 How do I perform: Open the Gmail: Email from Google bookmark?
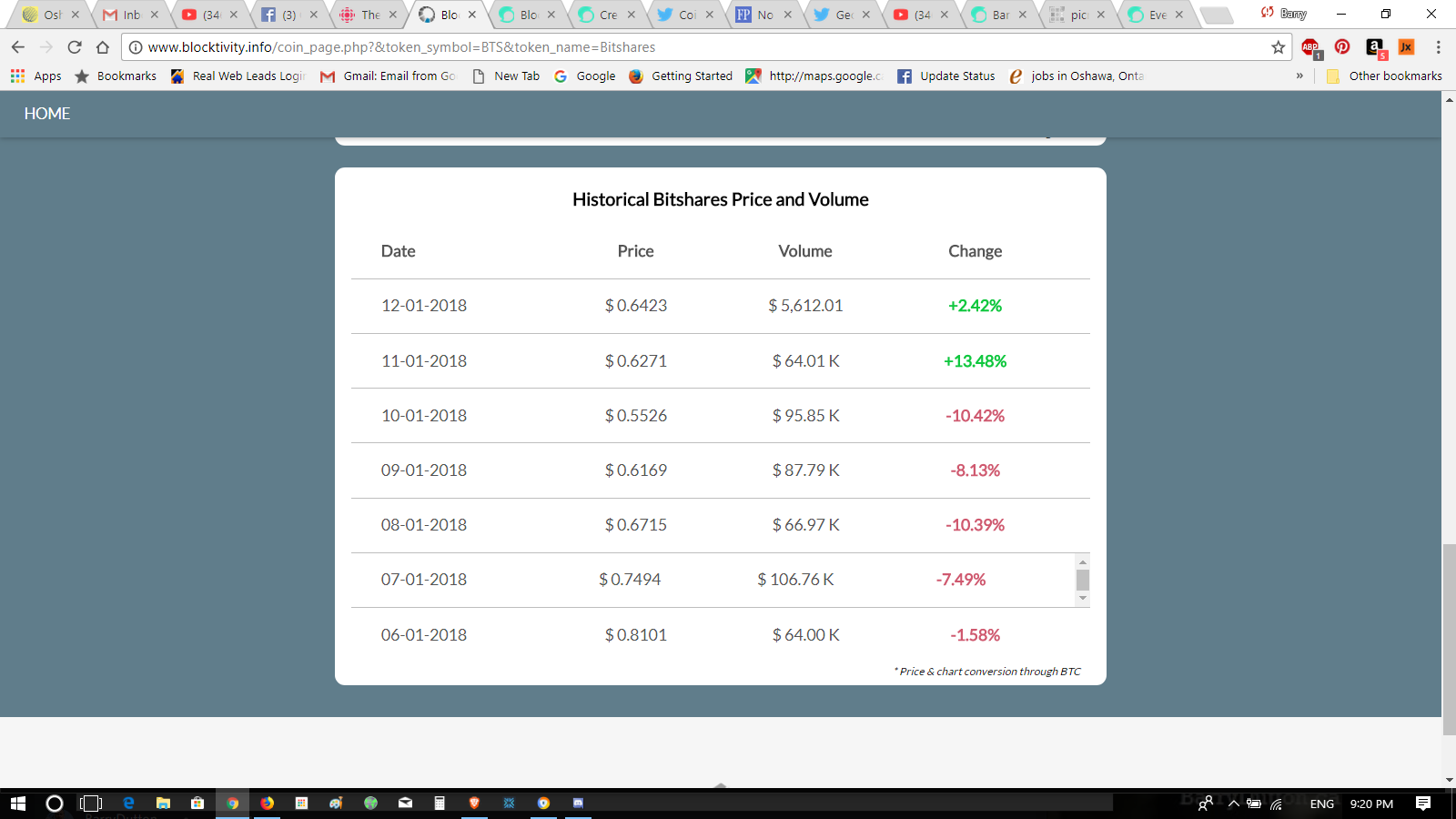[x=389, y=76]
